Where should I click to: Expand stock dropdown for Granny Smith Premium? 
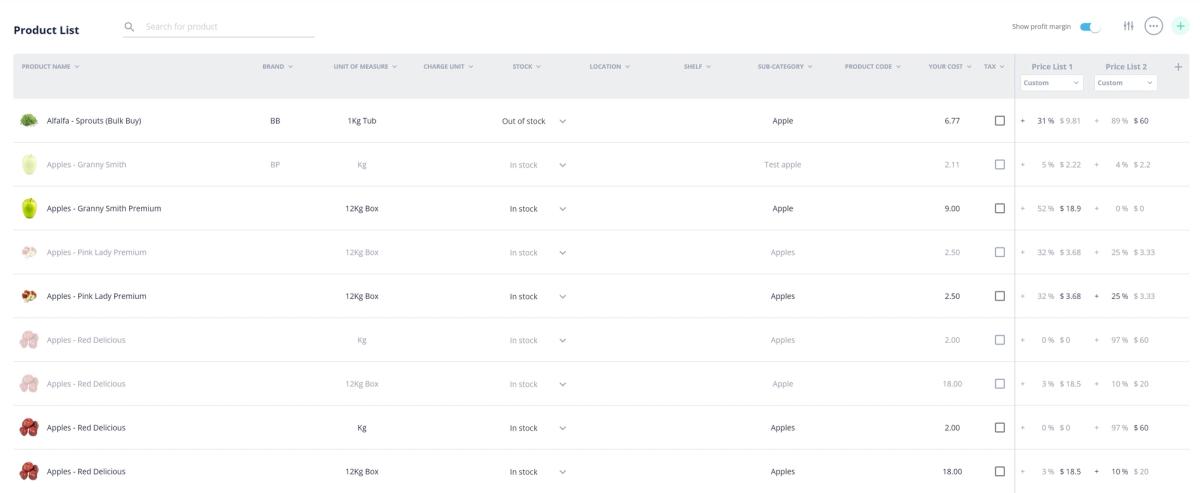pos(562,209)
